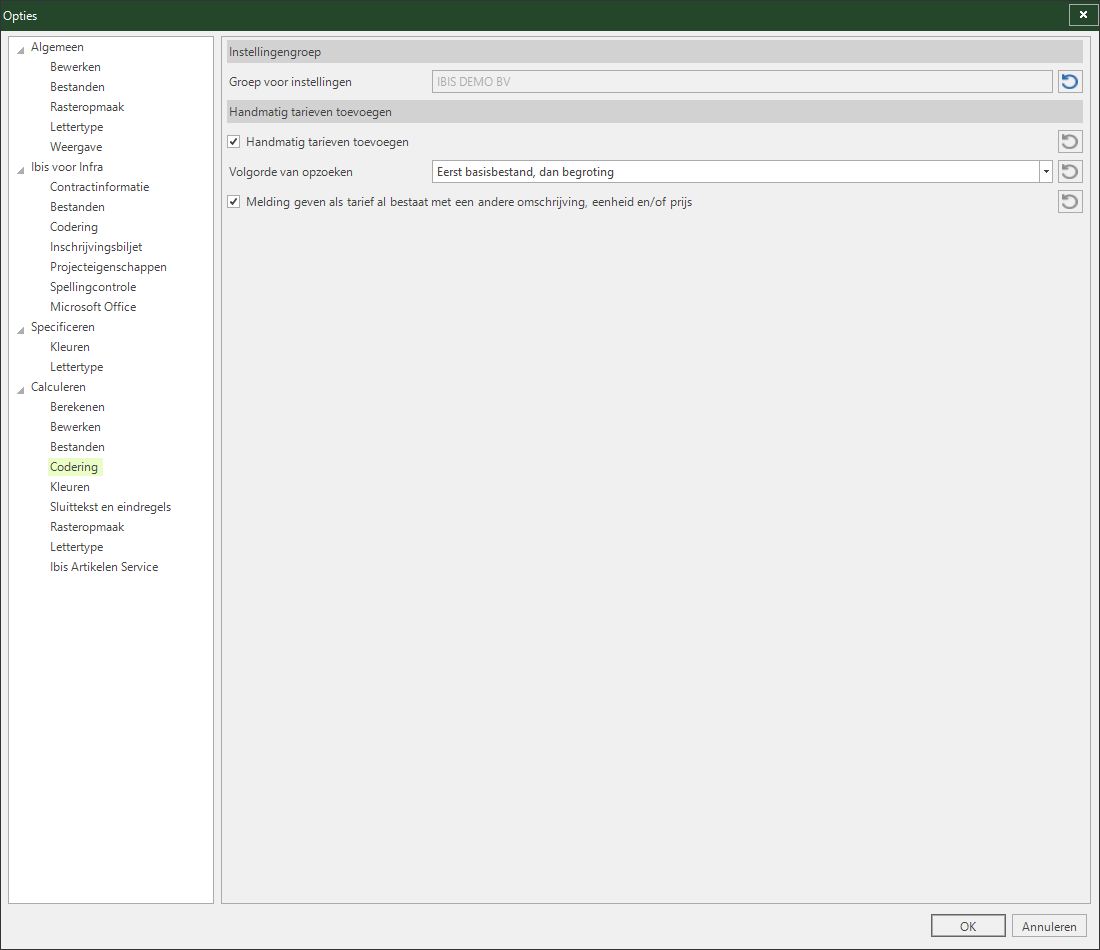Open Bestanden under Calculeren
Image resolution: width=1100 pixels, height=950 pixels.
coord(77,447)
